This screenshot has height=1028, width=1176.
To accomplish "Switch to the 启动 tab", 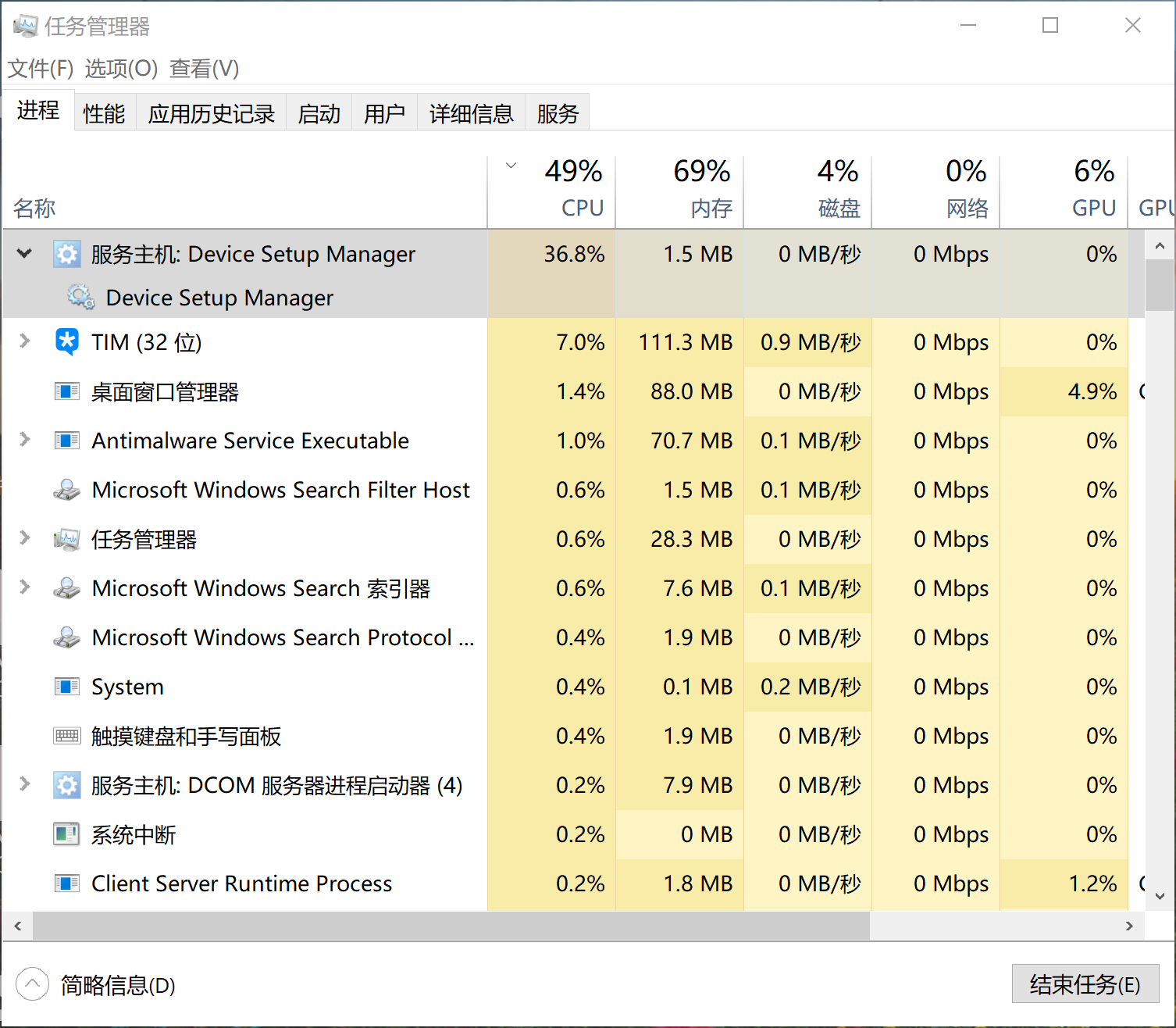I will click(319, 113).
